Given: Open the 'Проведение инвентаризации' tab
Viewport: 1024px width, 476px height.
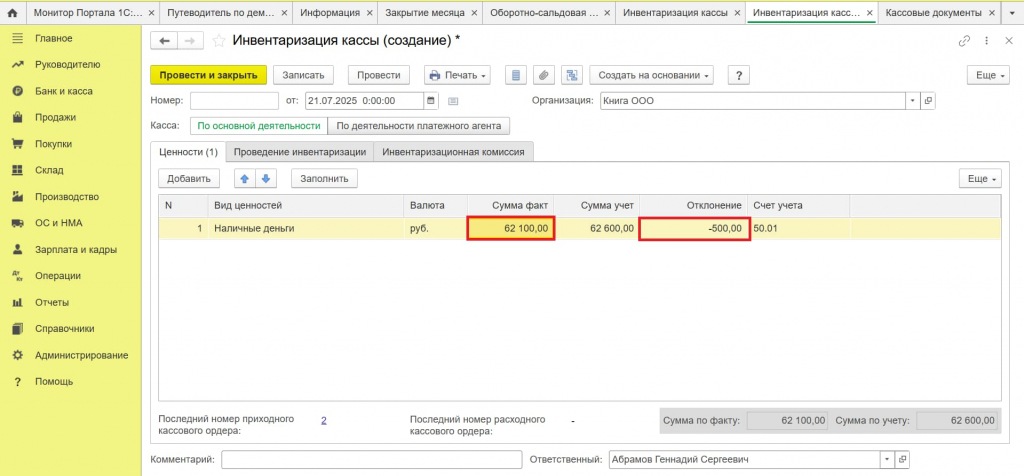Looking at the screenshot, I should (300, 152).
